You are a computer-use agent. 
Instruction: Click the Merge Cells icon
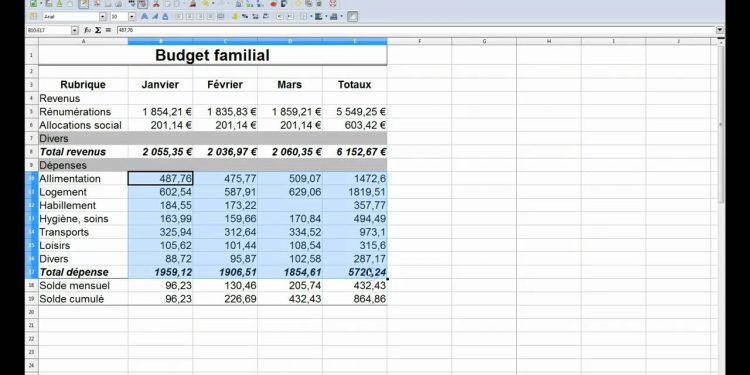(x=221, y=16)
